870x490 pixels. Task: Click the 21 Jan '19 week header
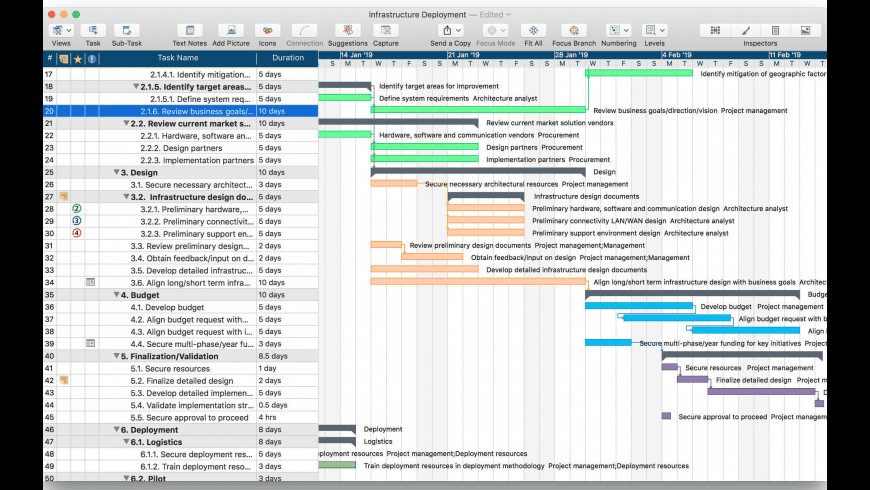point(464,55)
